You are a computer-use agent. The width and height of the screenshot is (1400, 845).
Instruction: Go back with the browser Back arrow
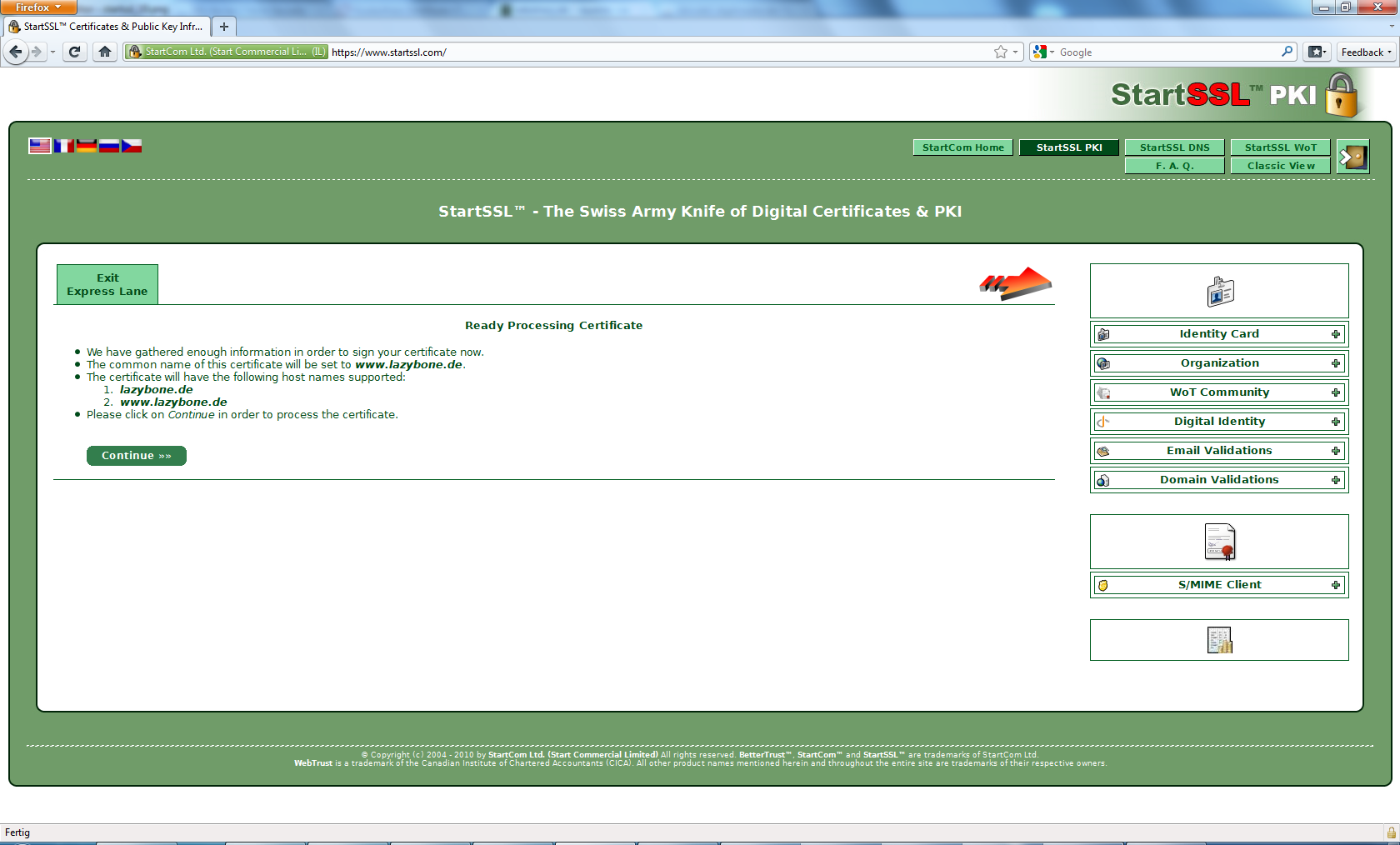tap(16, 52)
